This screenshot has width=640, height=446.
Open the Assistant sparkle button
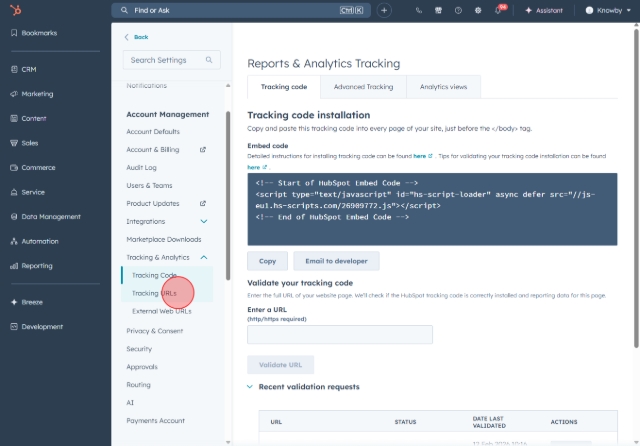pos(544,11)
